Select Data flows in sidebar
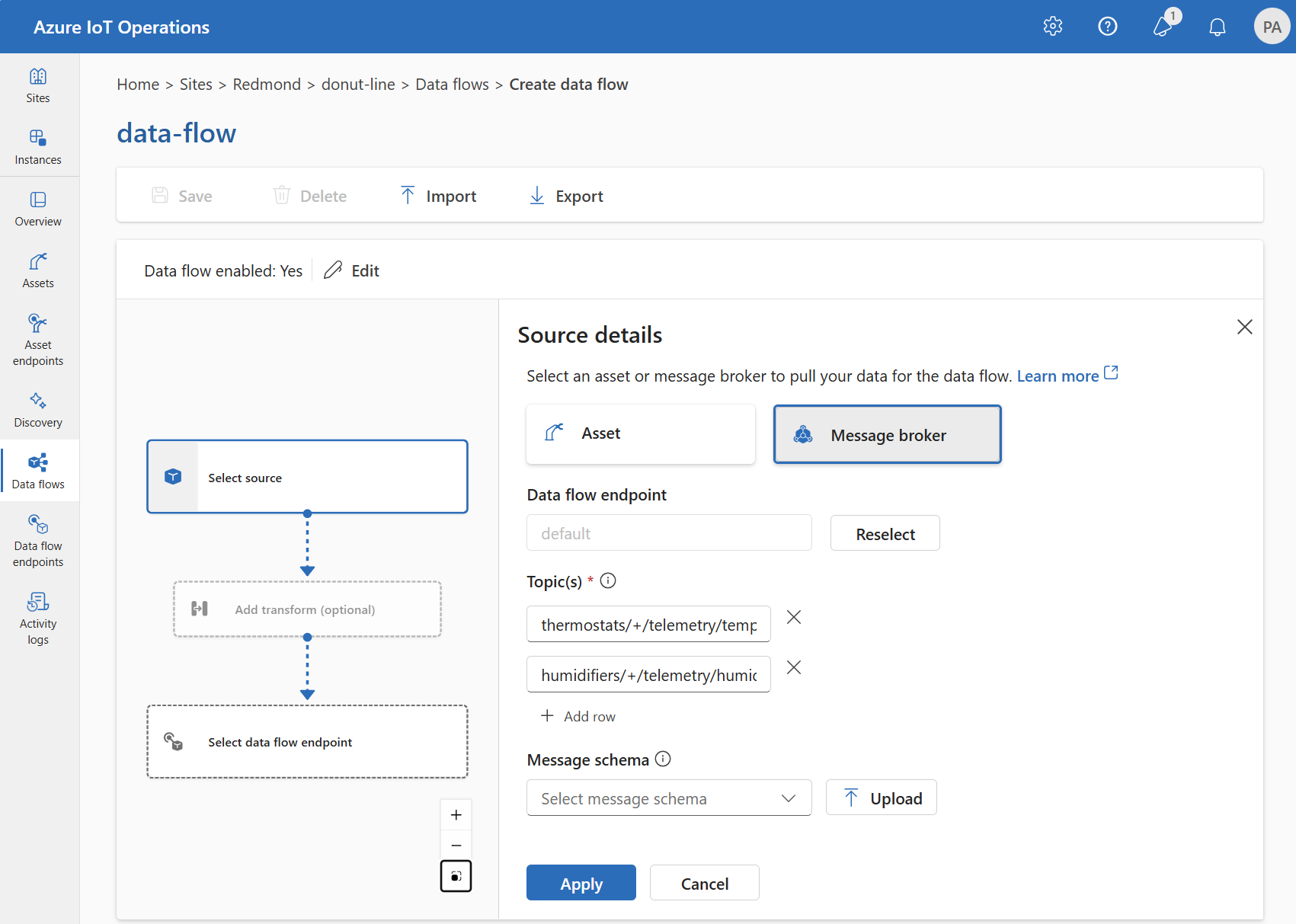Screen dimensions: 1296x924 tap(38, 472)
